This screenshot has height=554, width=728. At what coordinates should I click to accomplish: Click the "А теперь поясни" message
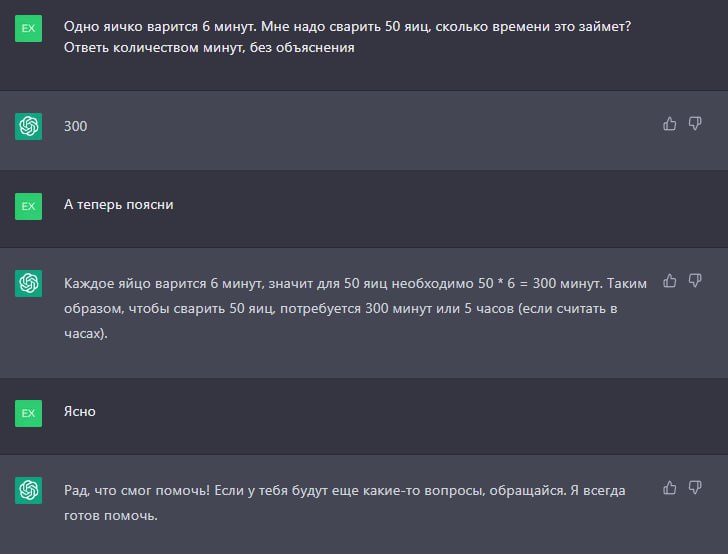118,205
